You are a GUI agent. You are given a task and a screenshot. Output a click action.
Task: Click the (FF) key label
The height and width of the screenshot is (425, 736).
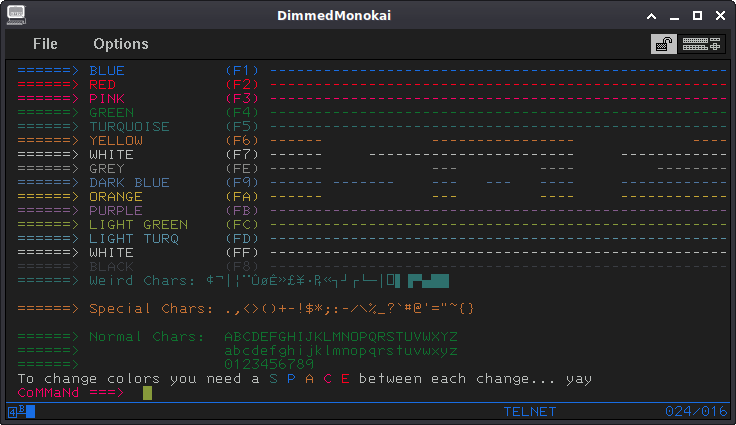242,253
